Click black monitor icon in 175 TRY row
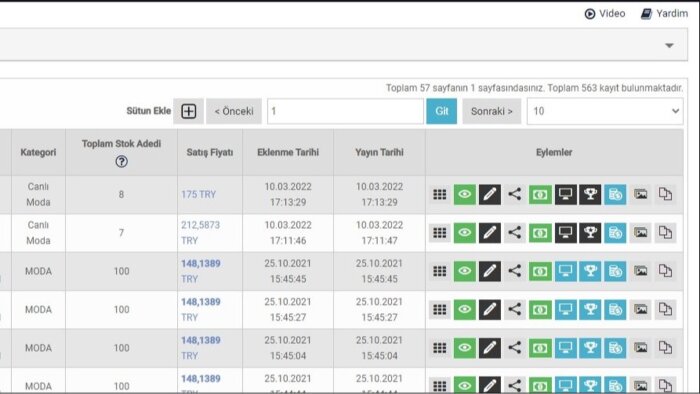700x394 pixels. point(566,195)
